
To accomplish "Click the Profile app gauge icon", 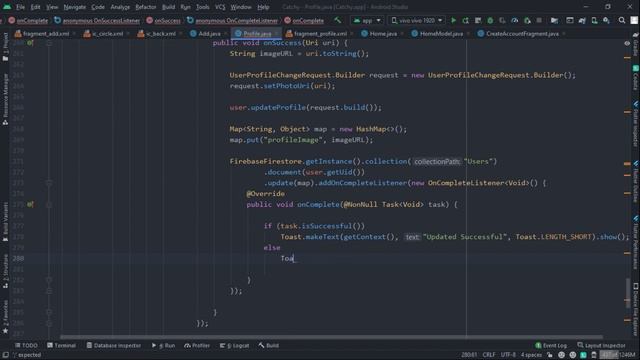I will [515, 20].
